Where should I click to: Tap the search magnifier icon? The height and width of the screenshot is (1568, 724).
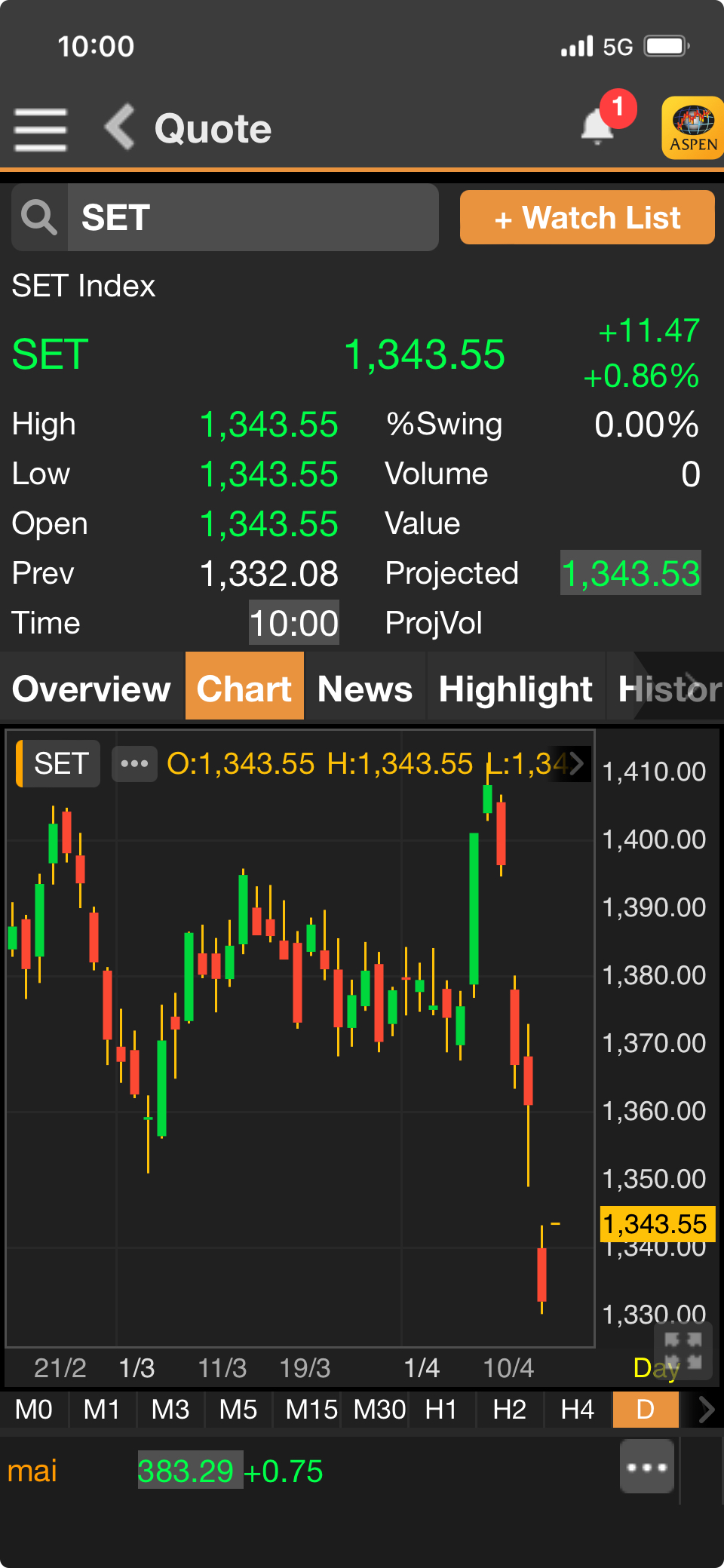[39, 218]
